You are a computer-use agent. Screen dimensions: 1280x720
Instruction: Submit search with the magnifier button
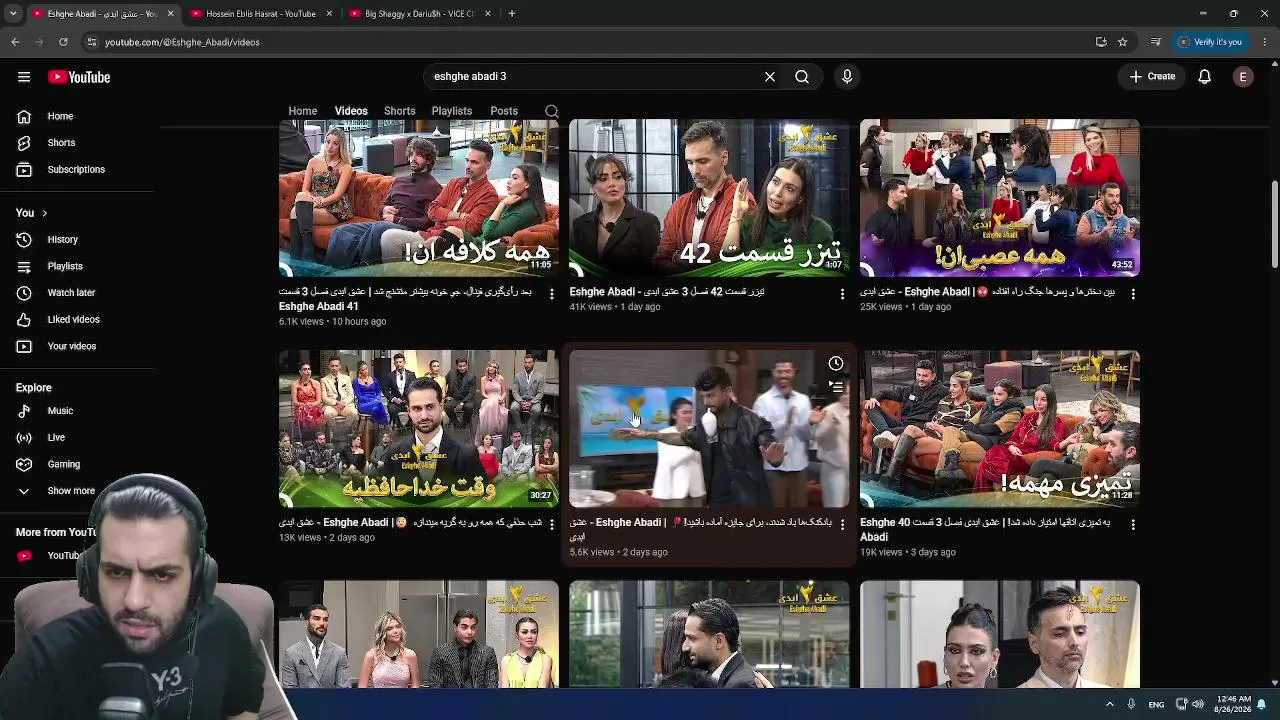[x=802, y=77]
